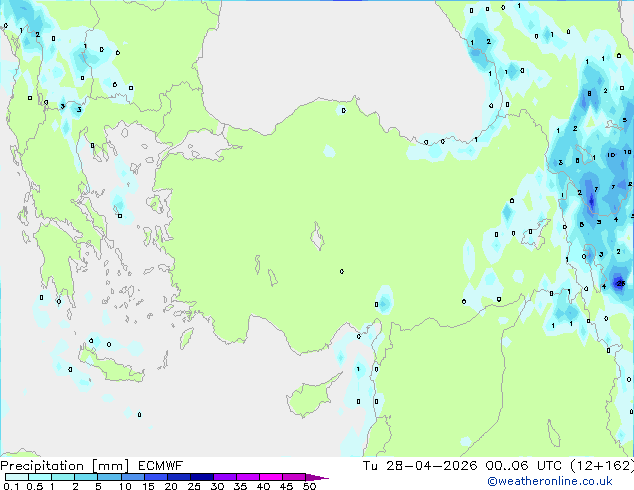634x490 pixels.
Task: Click the legend label '15'
Action: tap(148, 486)
